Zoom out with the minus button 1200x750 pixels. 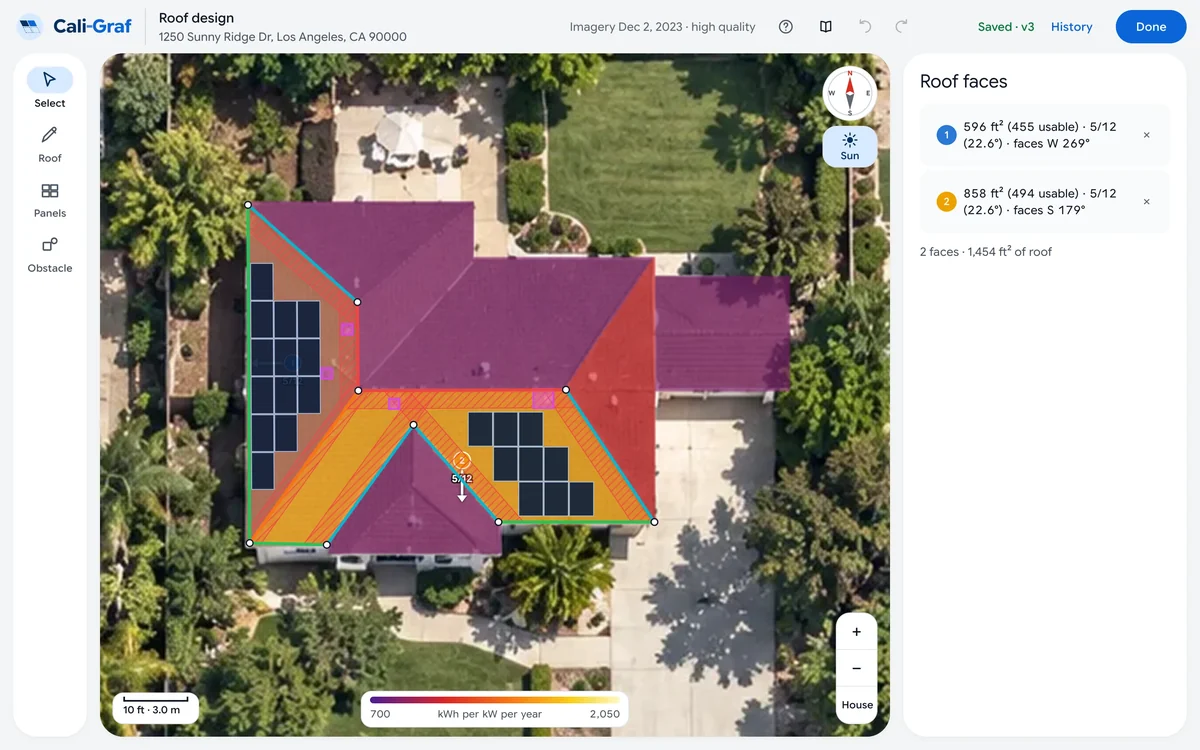pos(857,668)
